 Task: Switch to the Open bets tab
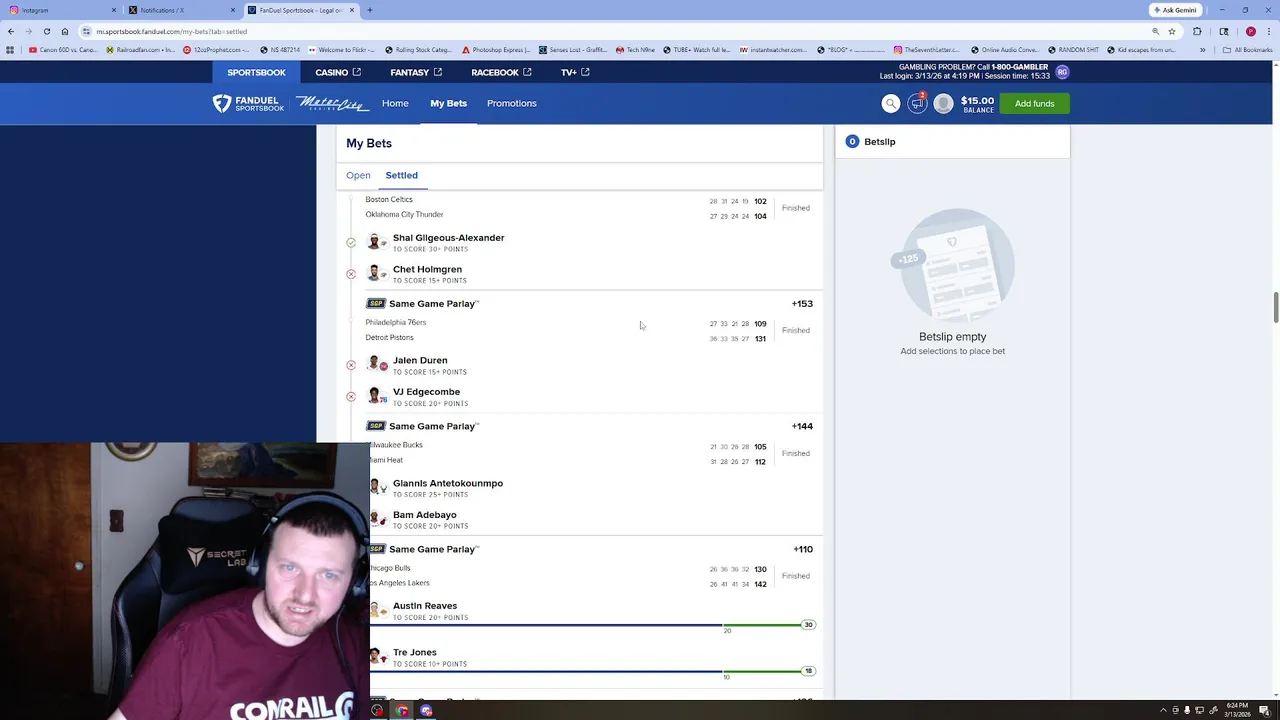(x=358, y=175)
